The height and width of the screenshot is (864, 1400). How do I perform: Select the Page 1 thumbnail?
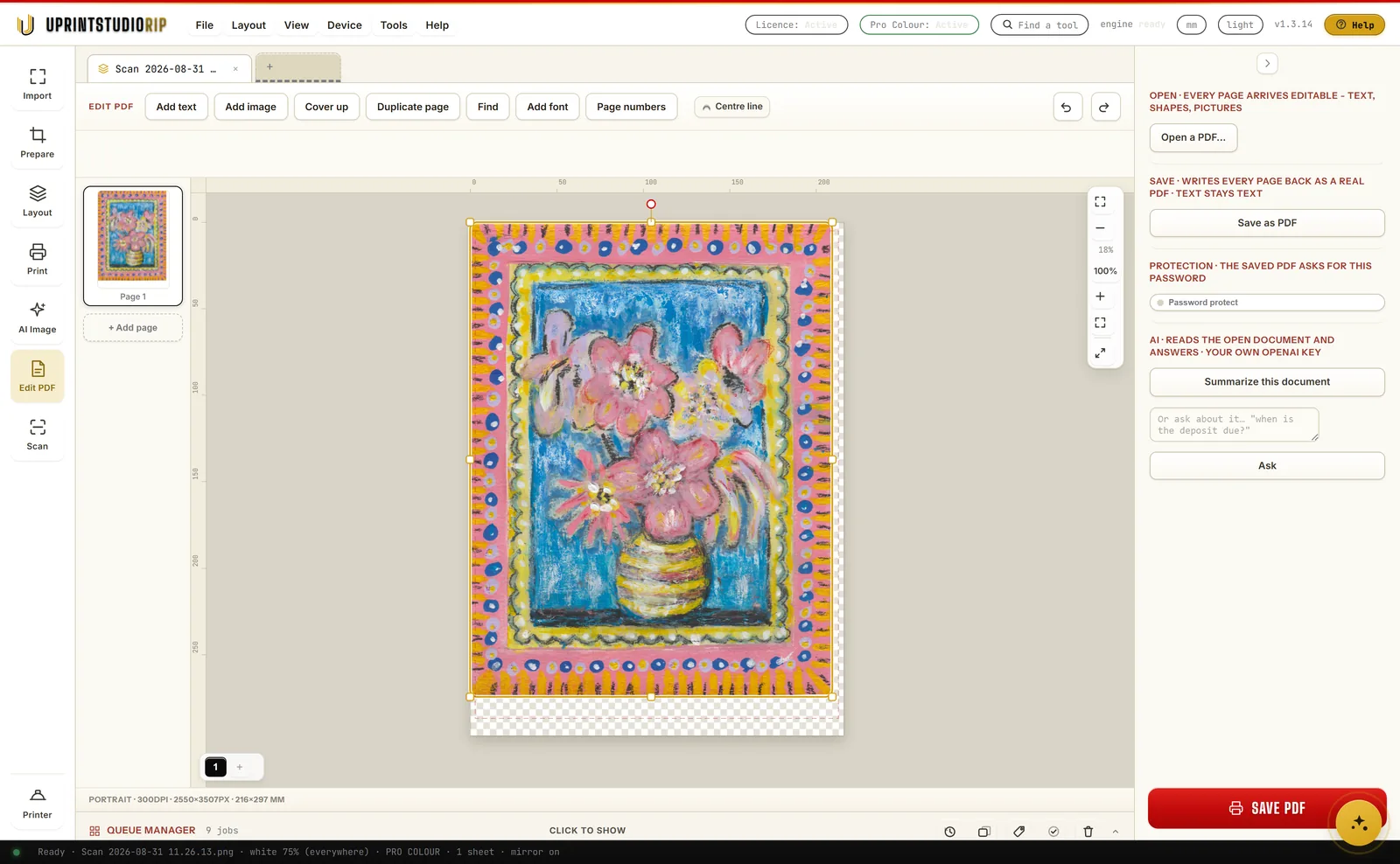pyautogui.click(x=133, y=246)
